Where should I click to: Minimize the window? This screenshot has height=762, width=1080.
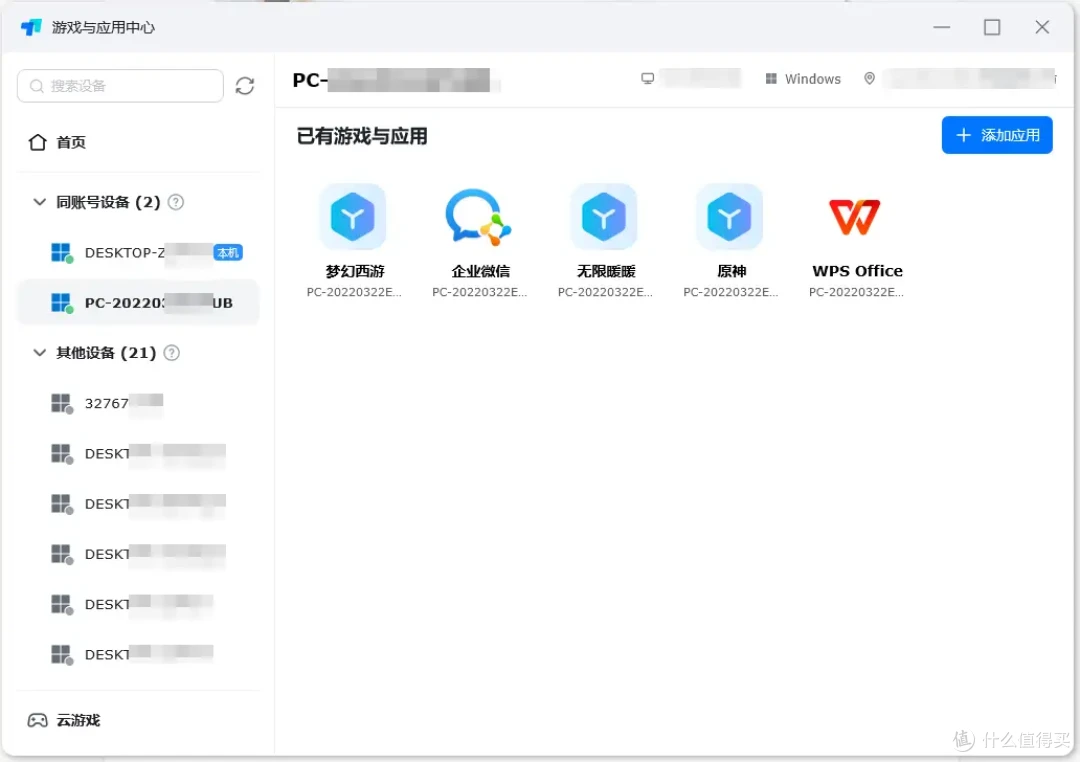point(942,28)
